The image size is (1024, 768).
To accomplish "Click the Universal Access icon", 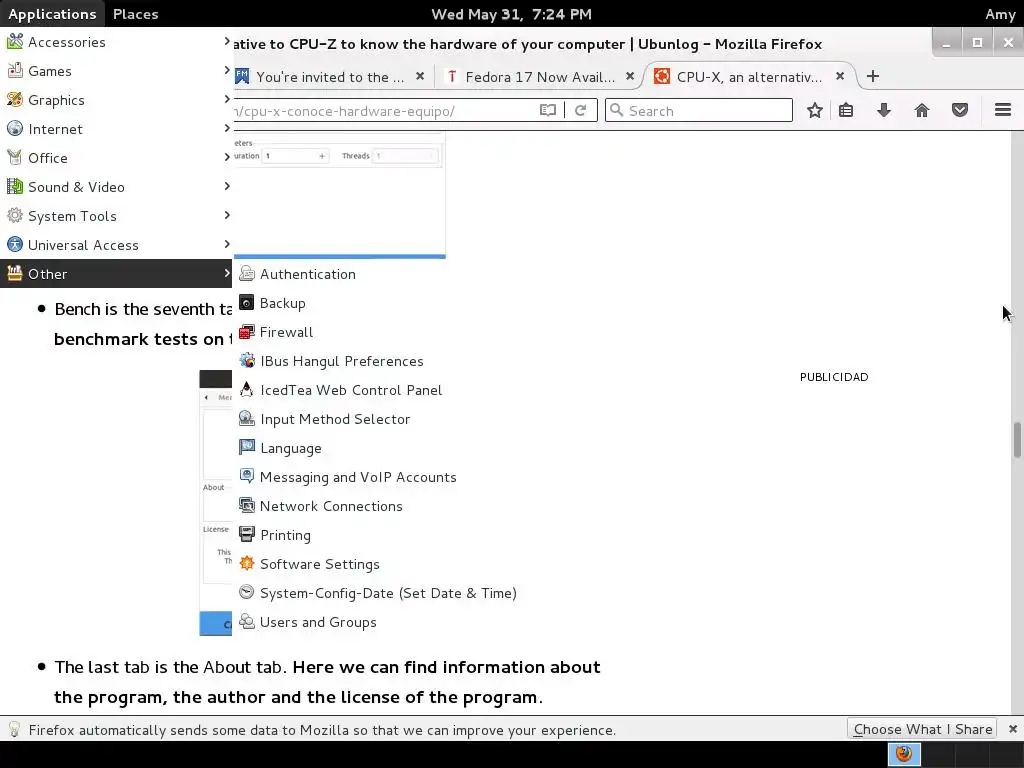I will click(x=15, y=245).
